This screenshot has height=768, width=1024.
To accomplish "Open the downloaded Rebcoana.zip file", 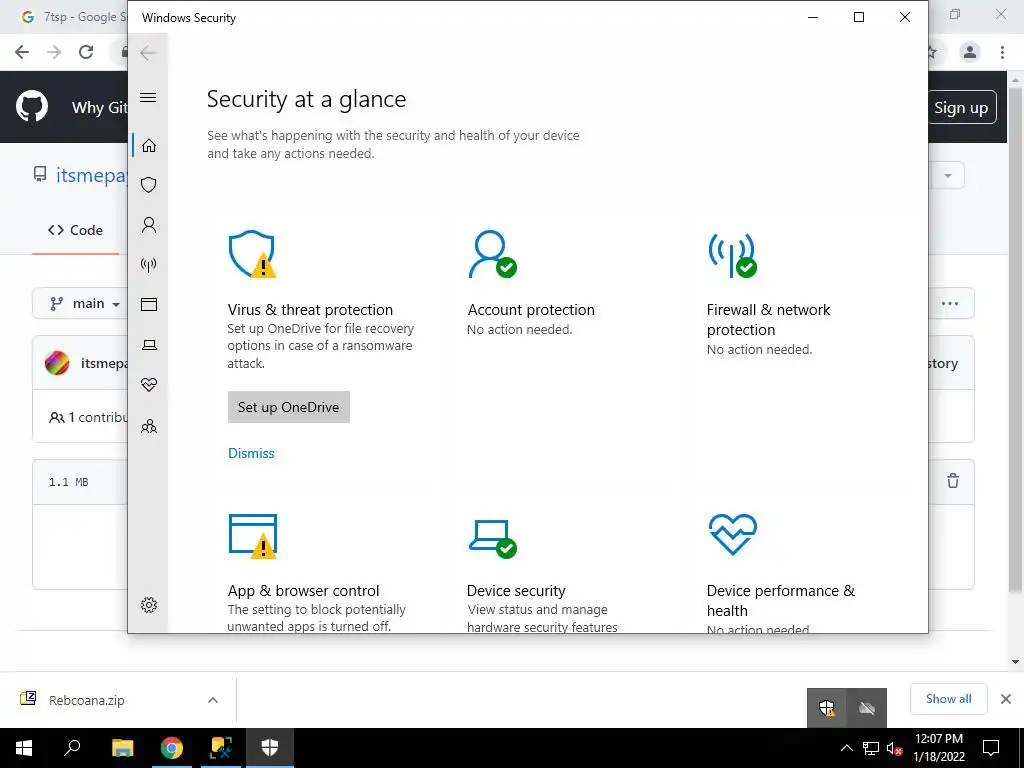I will [86, 700].
